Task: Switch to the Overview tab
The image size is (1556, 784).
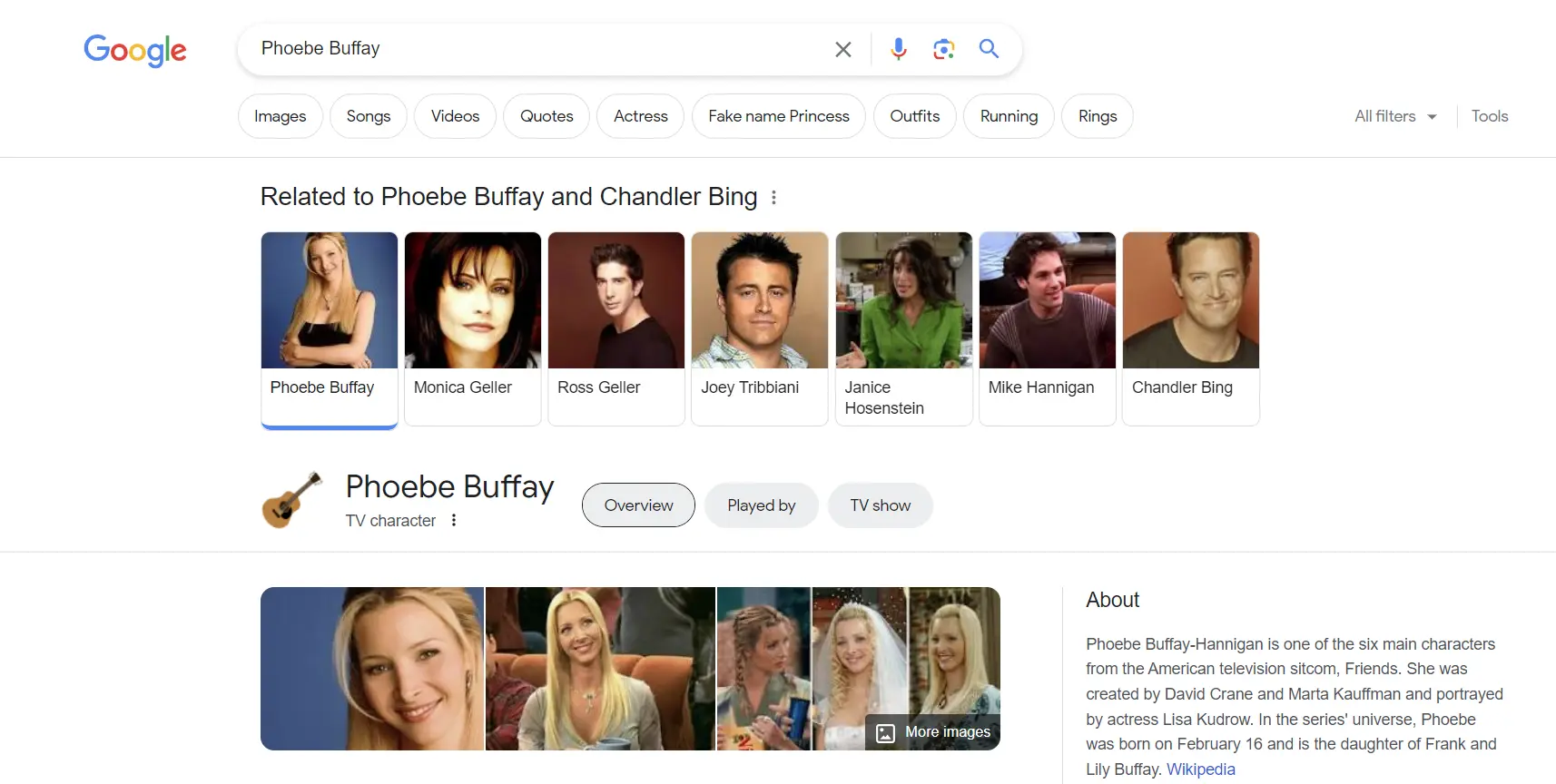Action: click(x=638, y=505)
